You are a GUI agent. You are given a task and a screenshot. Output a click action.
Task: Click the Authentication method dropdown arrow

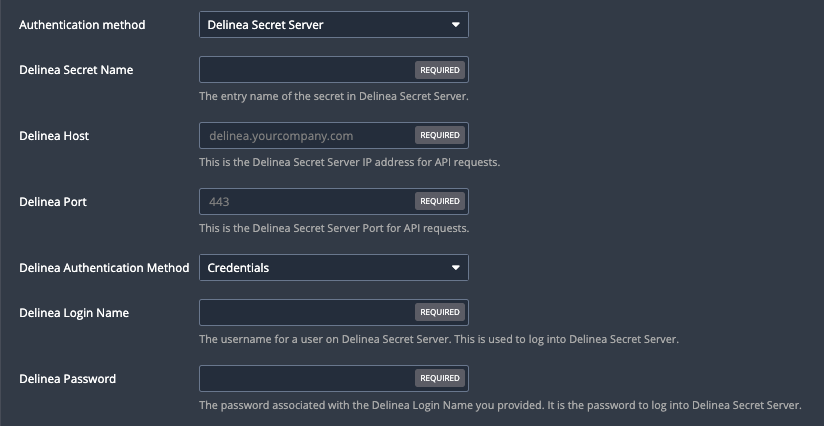pyautogui.click(x=456, y=25)
